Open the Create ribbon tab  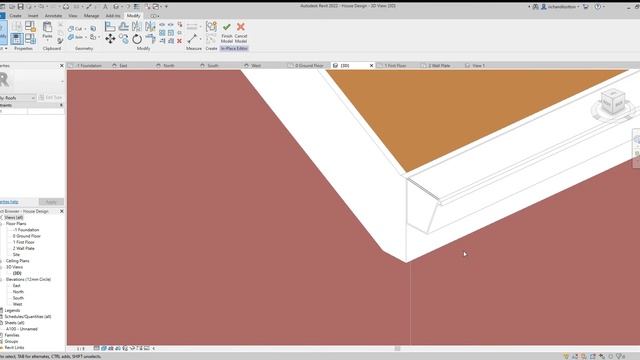click(x=16, y=16)
